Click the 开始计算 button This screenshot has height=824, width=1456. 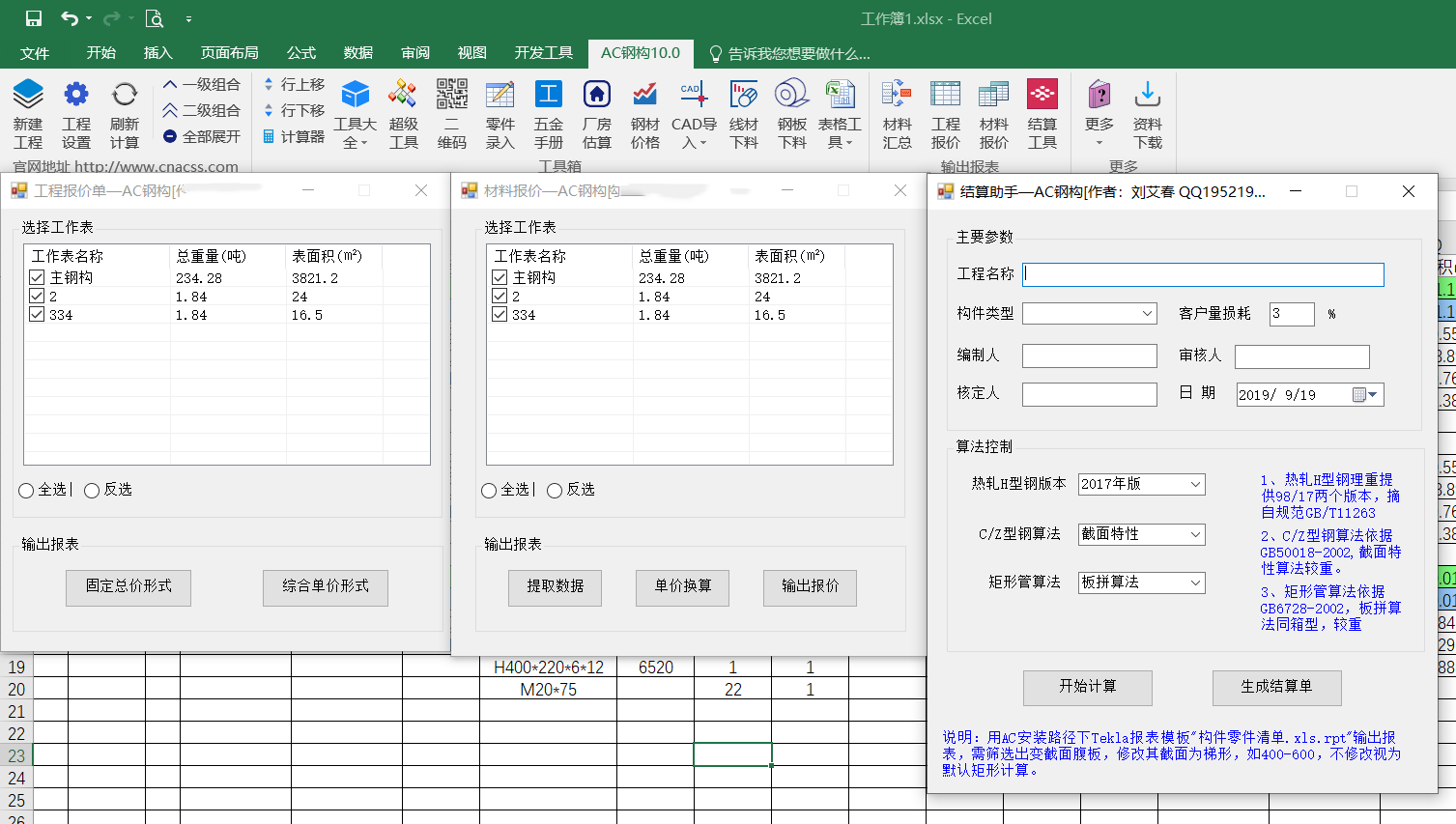1088,687
